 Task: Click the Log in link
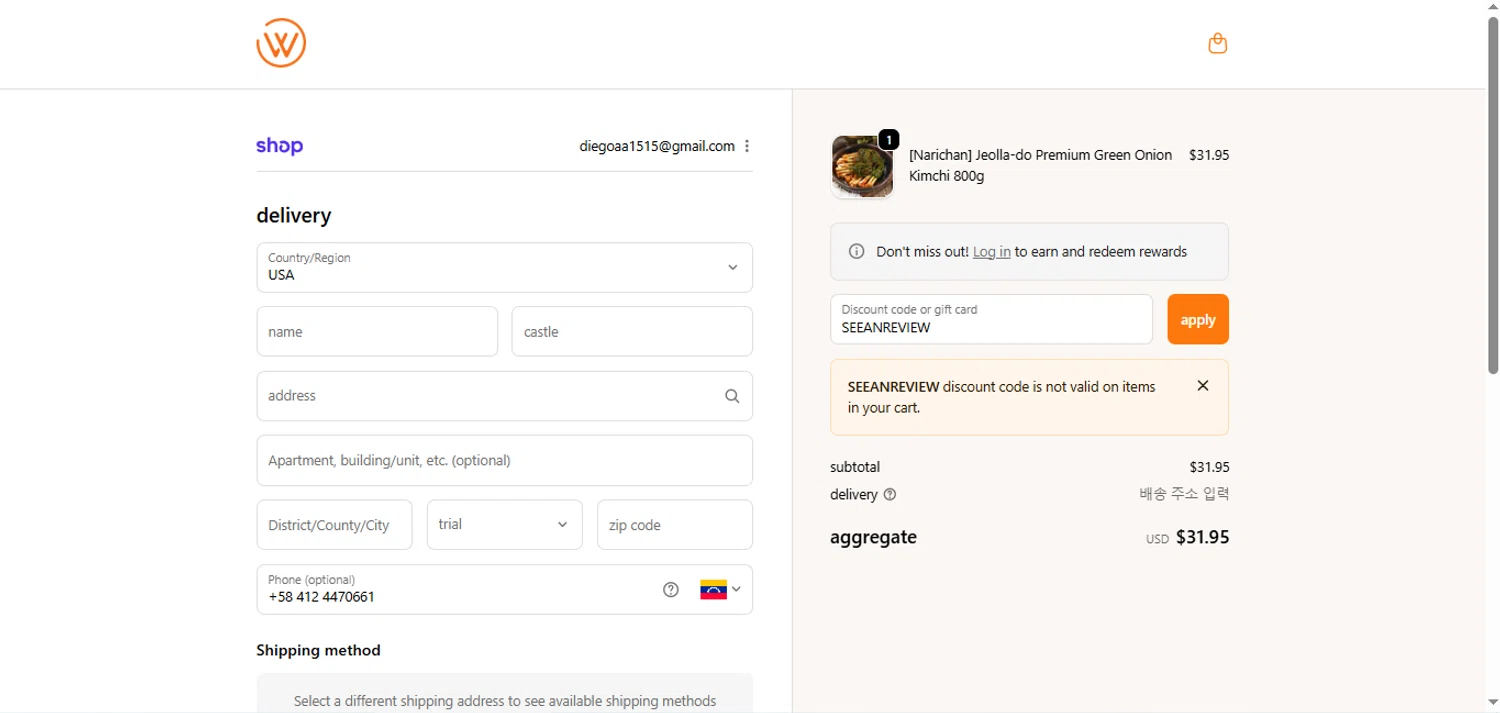[991, 251]
